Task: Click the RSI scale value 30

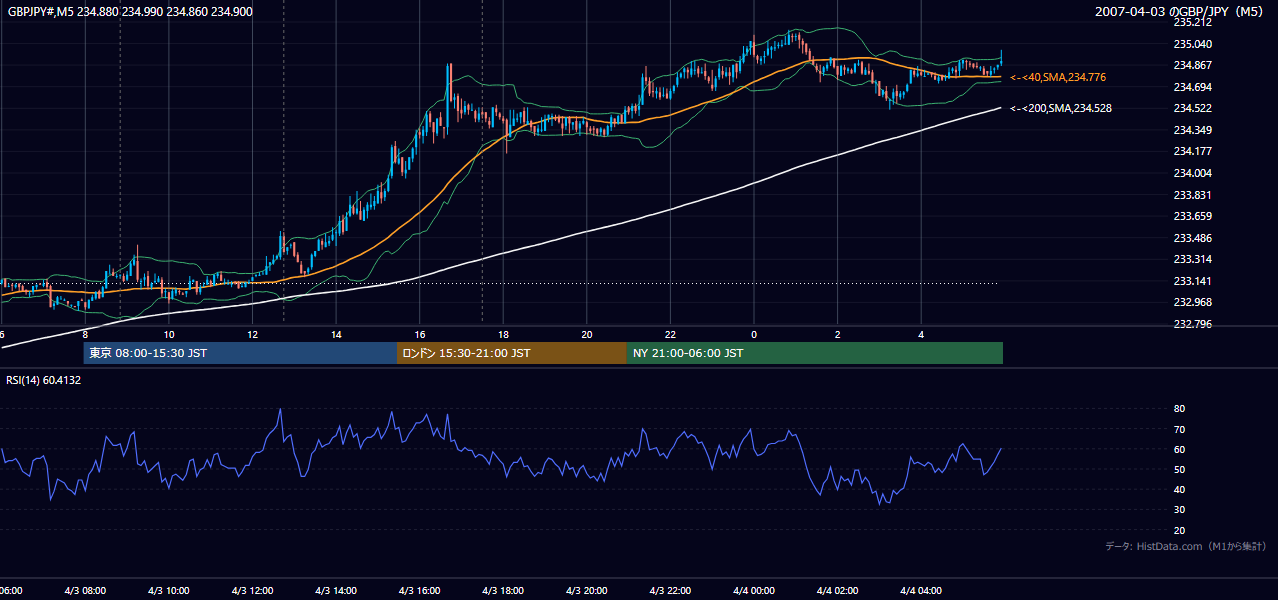Action: (x=1179, y=510)
